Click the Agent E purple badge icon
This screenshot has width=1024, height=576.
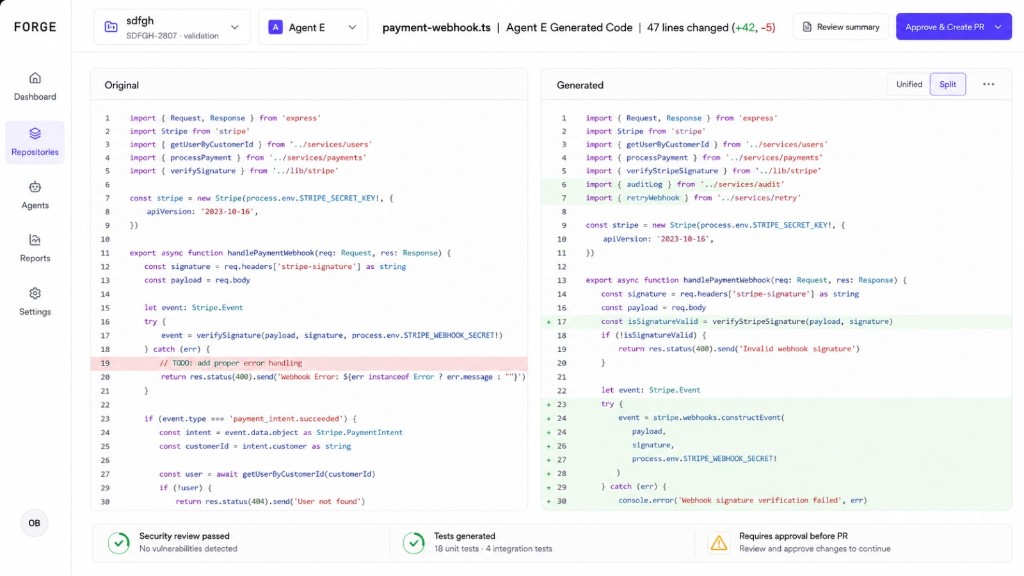coord(276,27)
